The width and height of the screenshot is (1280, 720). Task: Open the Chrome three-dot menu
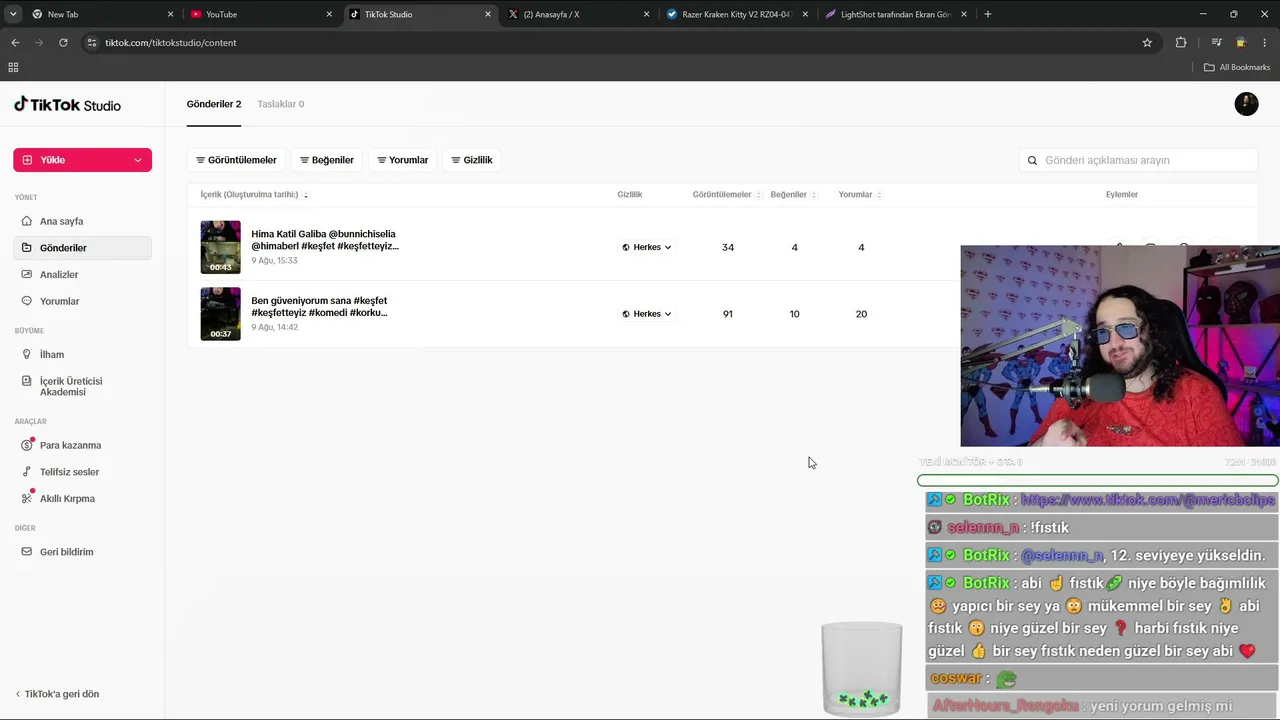1265,43
